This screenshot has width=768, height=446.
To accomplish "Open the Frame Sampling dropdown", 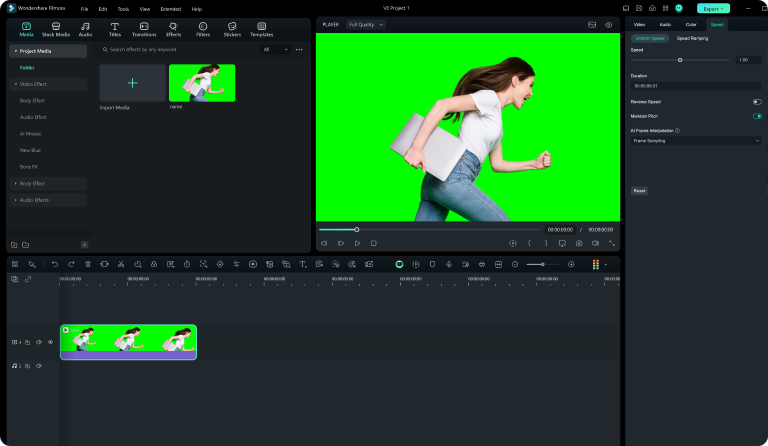I will pyautogui.click(x=696, y=141).
